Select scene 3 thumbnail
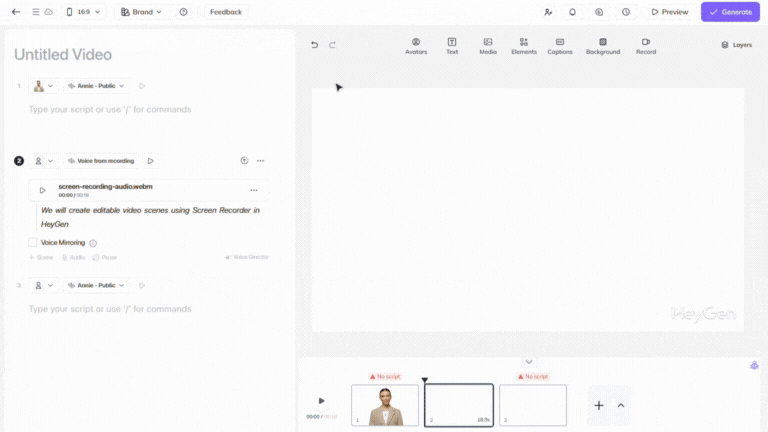The width and height of the screenshot is (768, 432). pyautogui.click(x=533, y=405)
